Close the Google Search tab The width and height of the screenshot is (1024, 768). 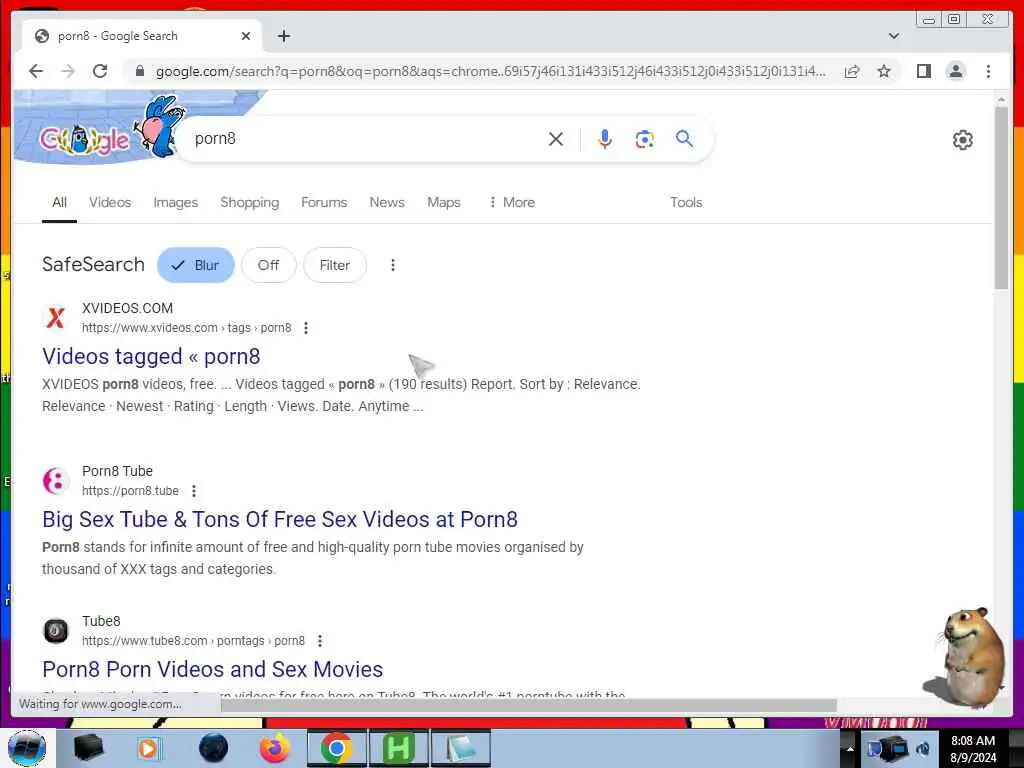[x=246, y=36]
